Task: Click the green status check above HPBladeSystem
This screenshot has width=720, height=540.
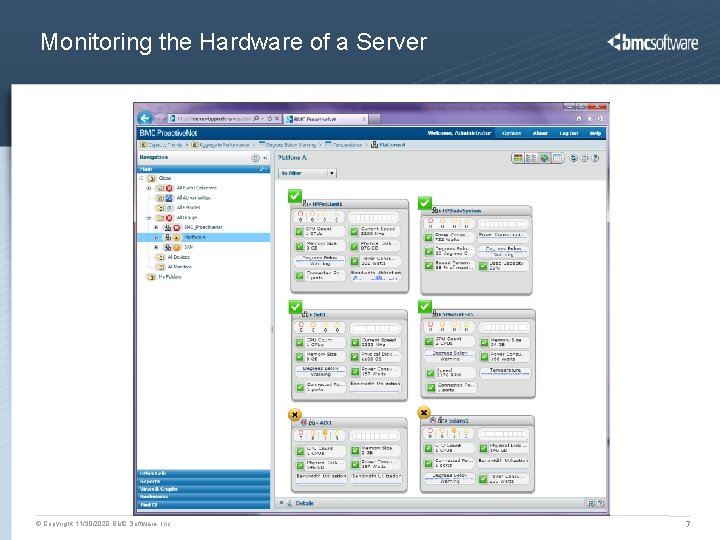Action: click(425, 202)
